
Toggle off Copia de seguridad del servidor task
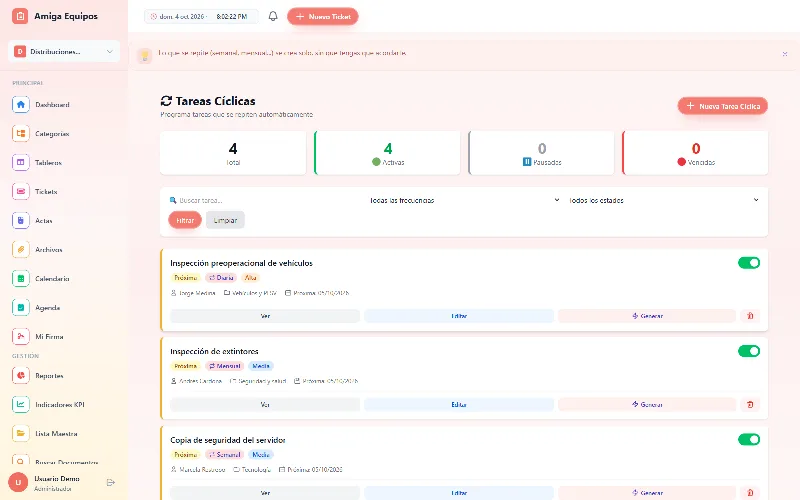pos(749,439)
